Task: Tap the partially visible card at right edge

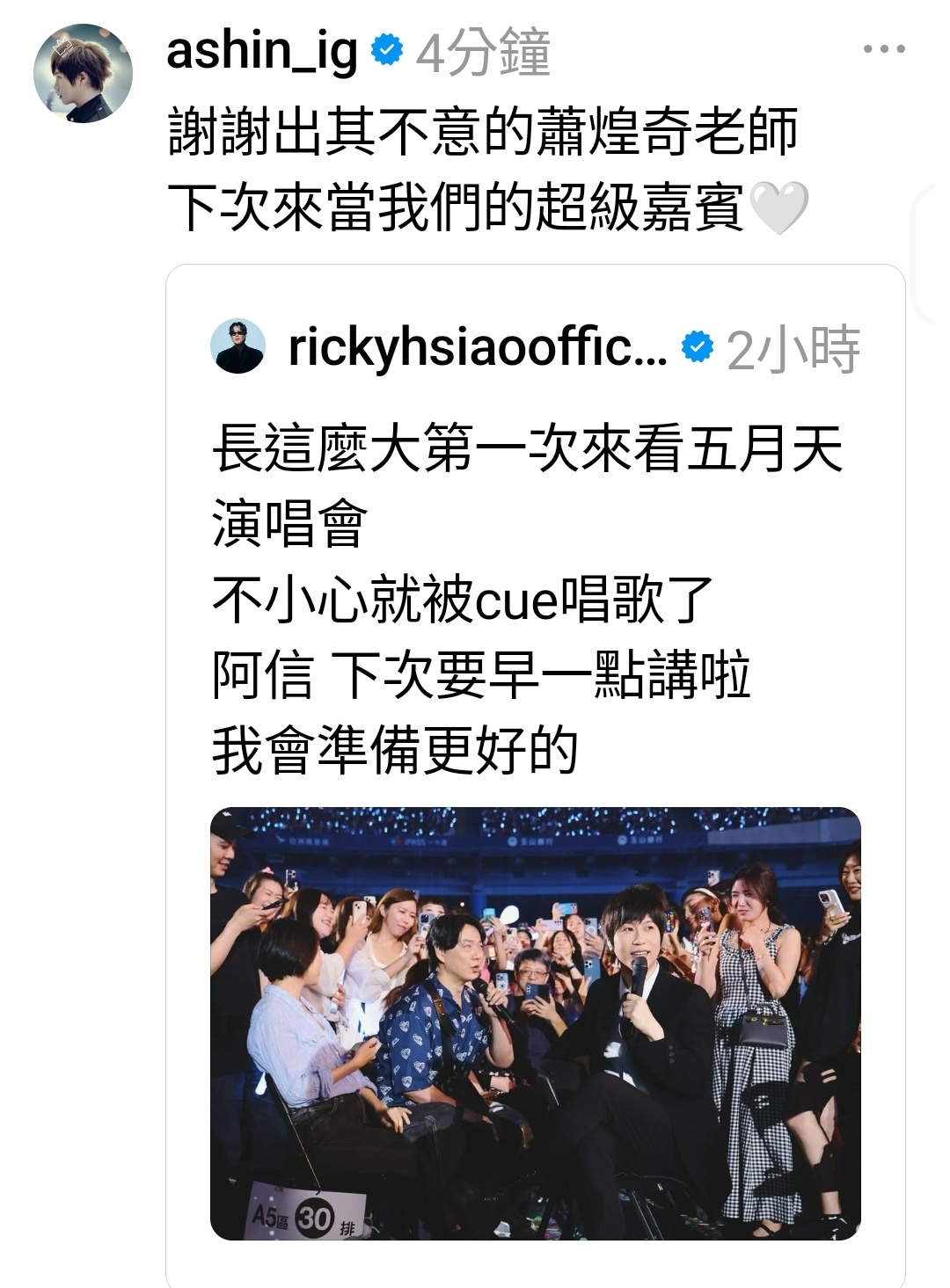Action: coord(932,255)
